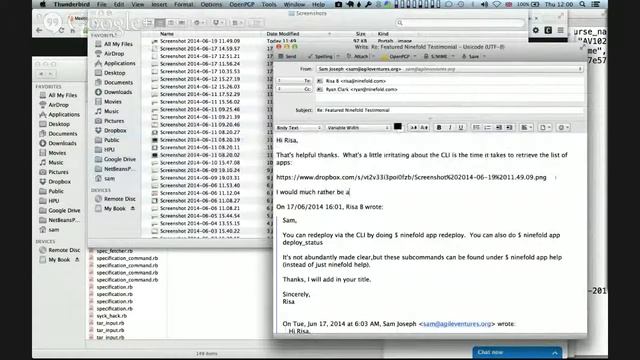Screen dimensions: 640x360
Task: Open the text color swatch
Action: (398, 127)
